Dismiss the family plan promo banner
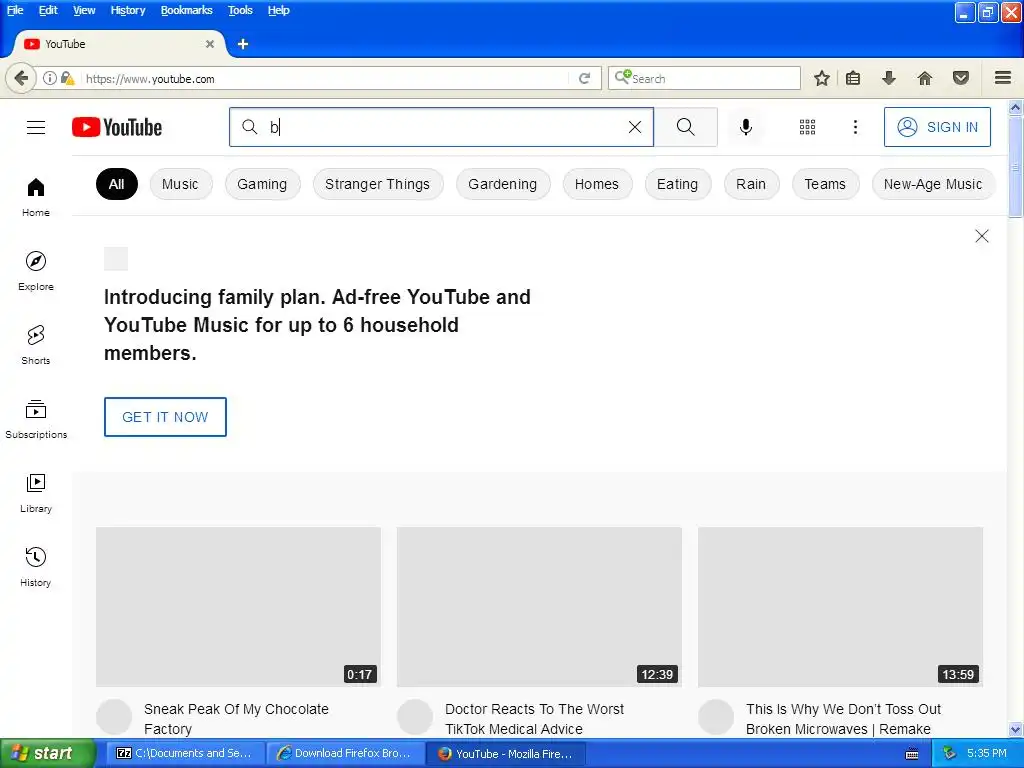Viewport: 1024px width, 768px height. click(x=982, y=236)
